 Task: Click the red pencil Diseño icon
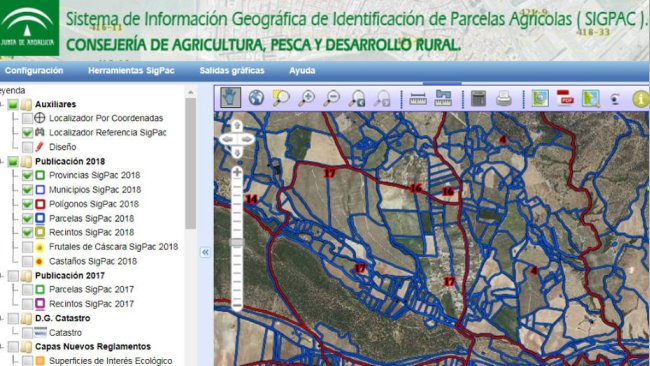[40, 146]
